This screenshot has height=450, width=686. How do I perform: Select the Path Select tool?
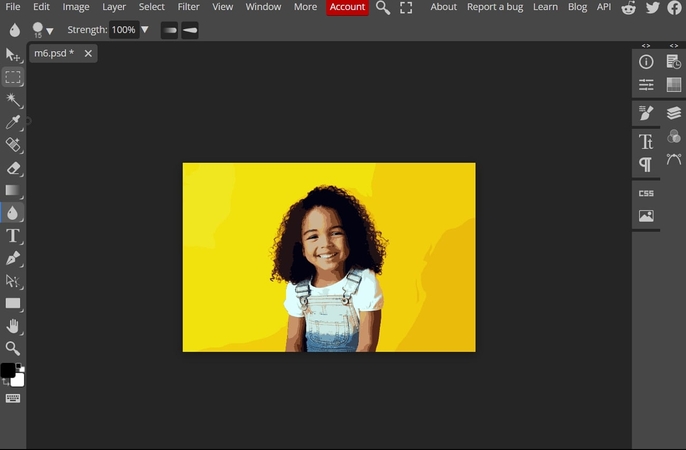tap(13, 281)
